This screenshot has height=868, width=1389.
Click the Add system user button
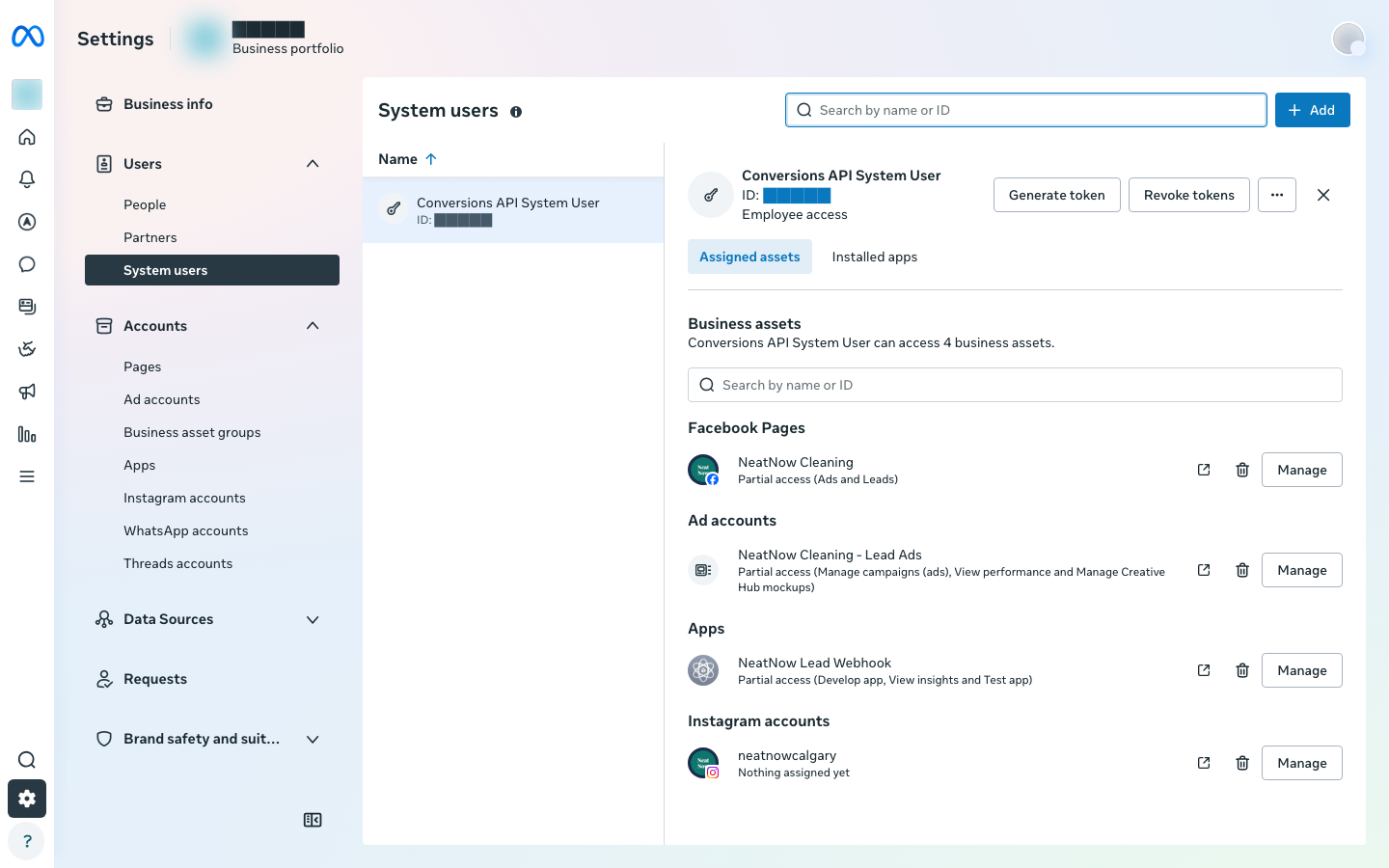click(x=1312, y=110)
